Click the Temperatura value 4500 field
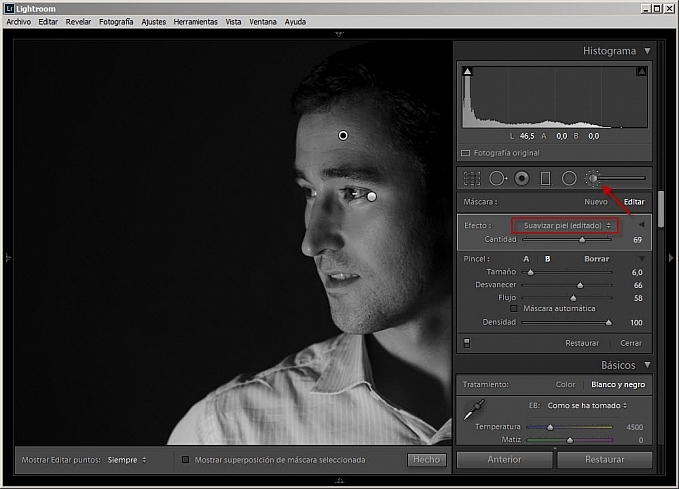The width and height of the screenshot is (679, 489). [634, 427]
